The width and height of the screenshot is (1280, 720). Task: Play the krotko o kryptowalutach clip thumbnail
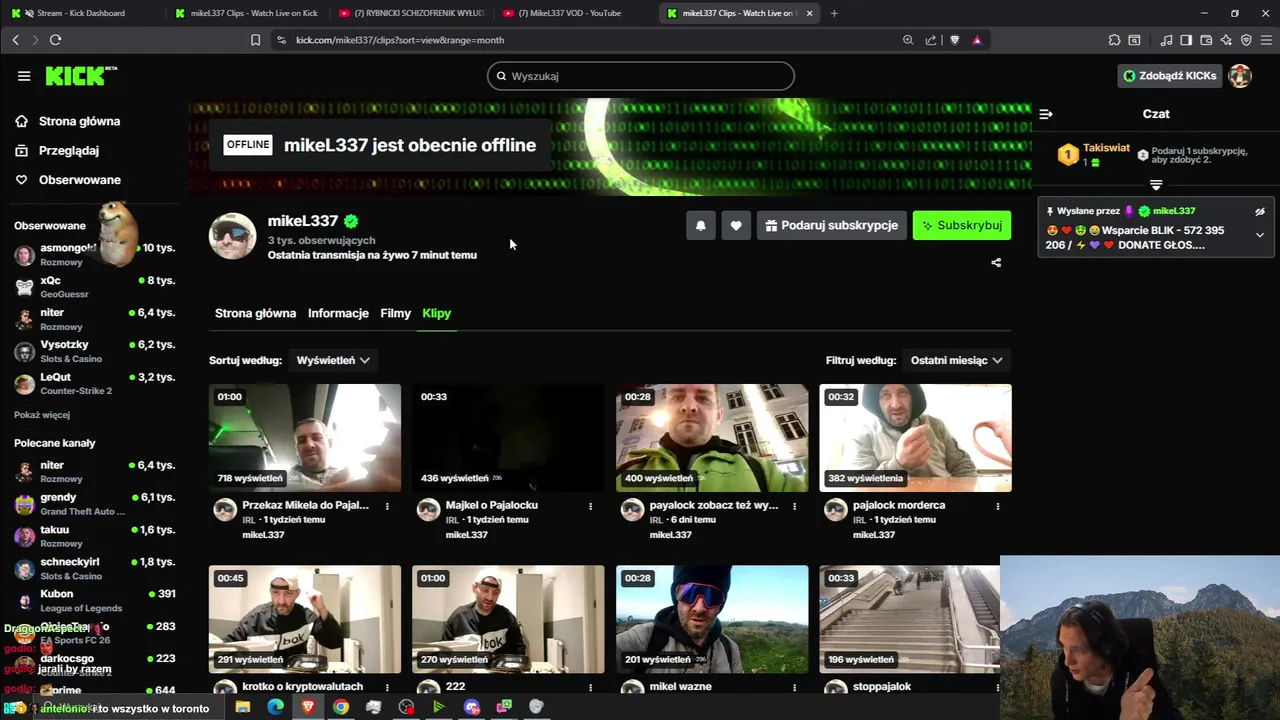click(305, 619)
